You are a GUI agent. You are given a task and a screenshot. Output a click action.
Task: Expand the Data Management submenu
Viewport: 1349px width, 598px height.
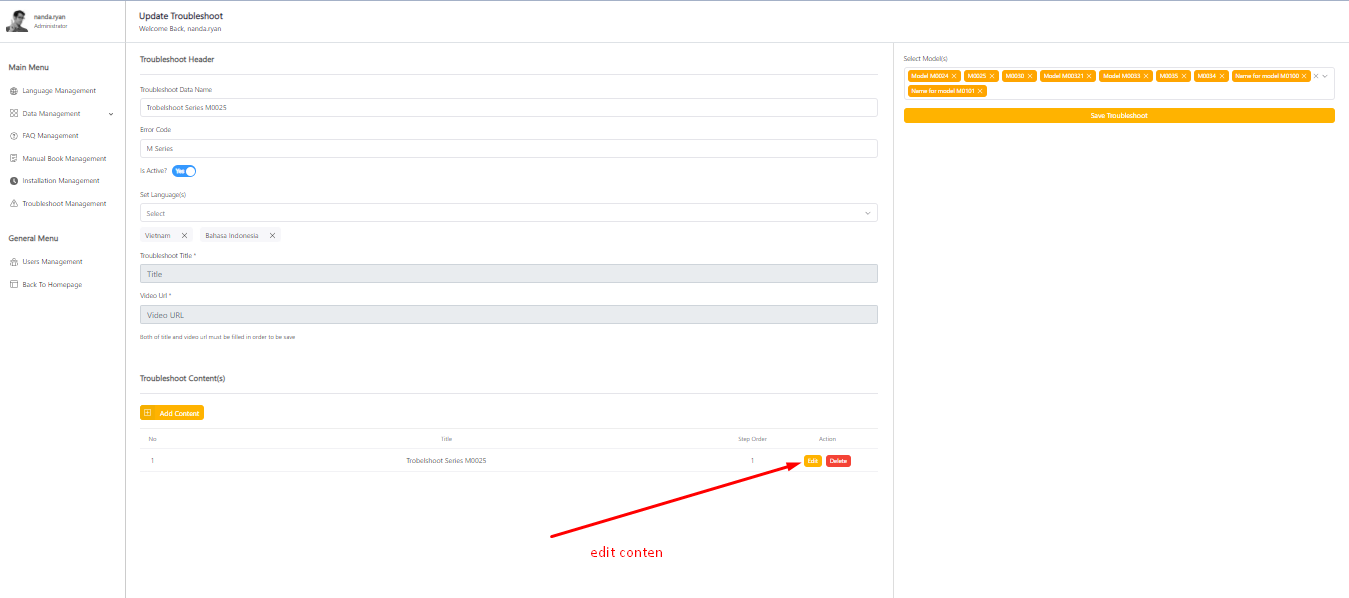[111, 114]
